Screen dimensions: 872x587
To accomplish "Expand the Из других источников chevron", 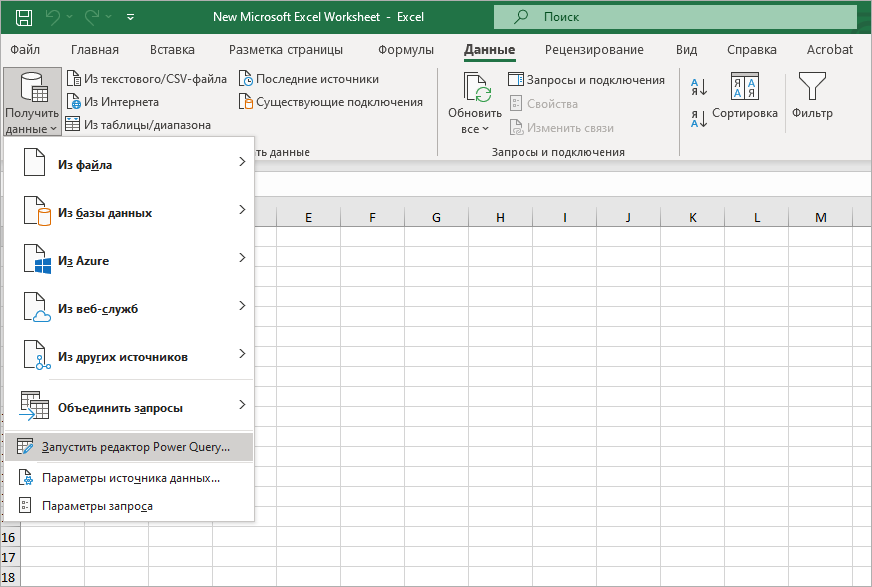I will tap(242, 354).
